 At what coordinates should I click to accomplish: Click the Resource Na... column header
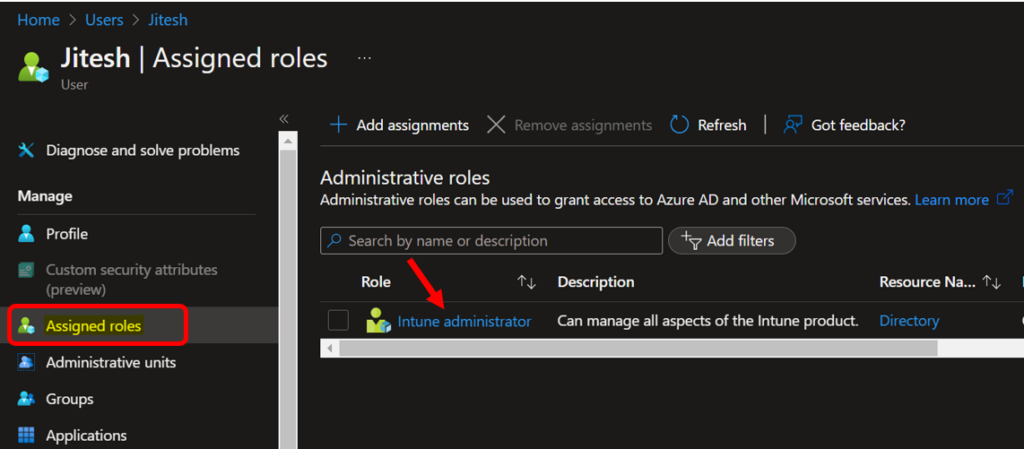[928, 282]
